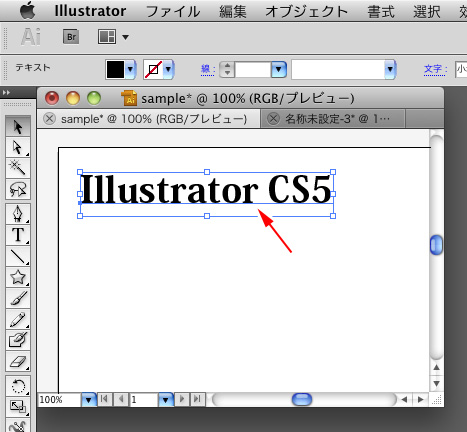Open the 線 stroke panel link
This screenshot has width=467, height=432.
[207, 69]
